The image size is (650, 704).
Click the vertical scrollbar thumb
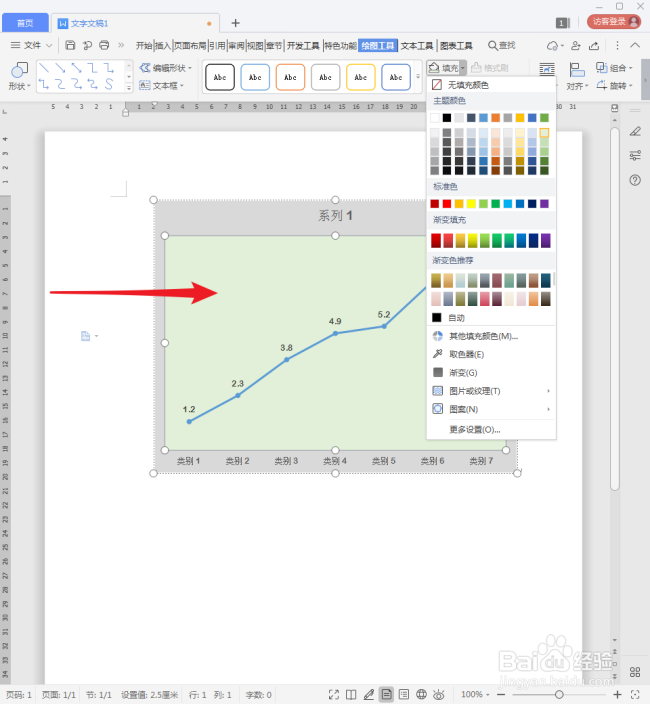click(x=615, y=309)
